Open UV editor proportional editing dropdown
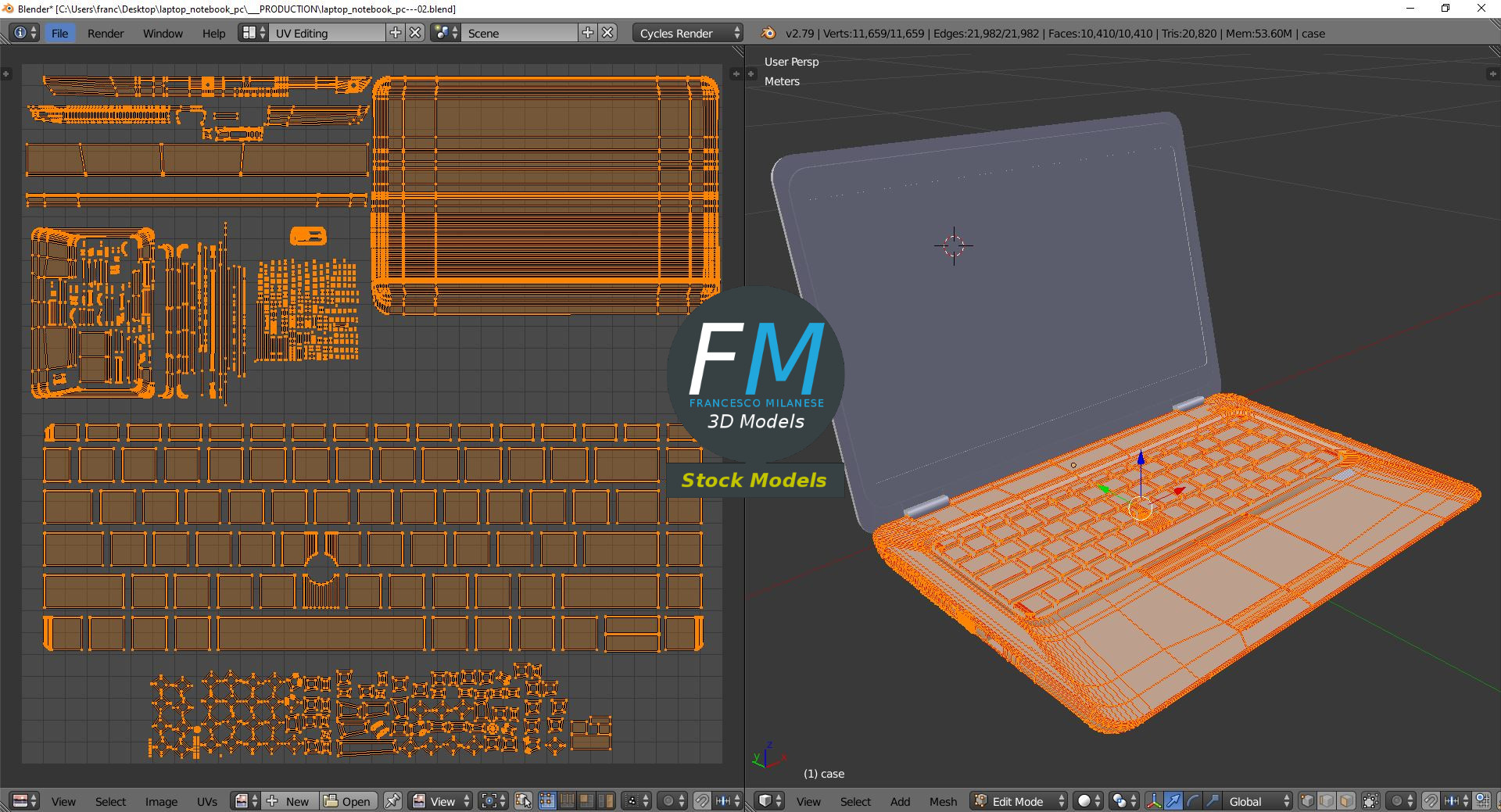Viewport: 1501px width, 812px height. [x=672, y=801]
